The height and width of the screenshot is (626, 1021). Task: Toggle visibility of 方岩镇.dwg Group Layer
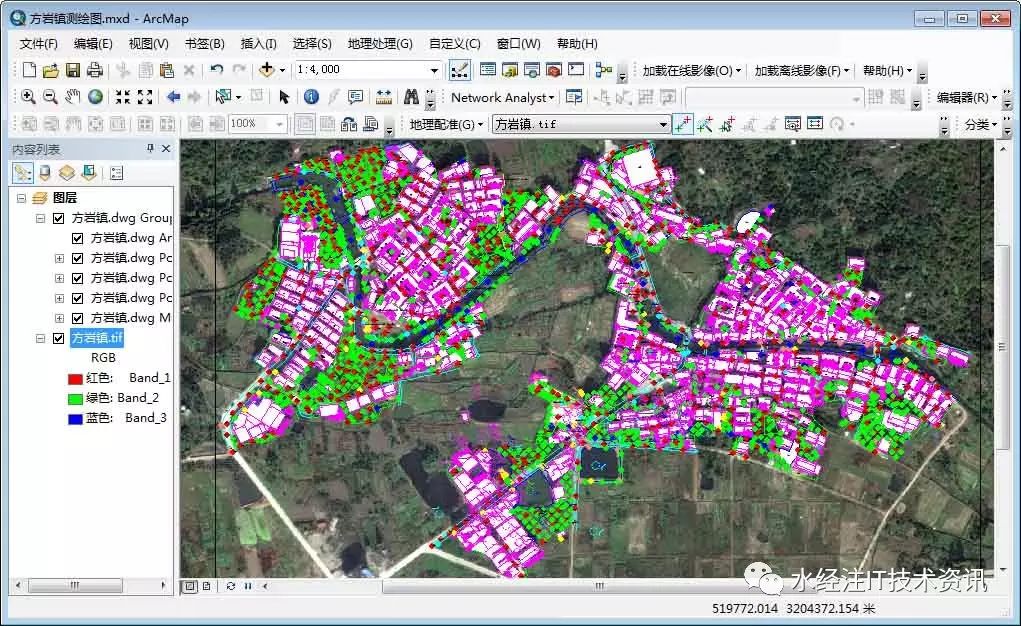(x=59, y=218)
